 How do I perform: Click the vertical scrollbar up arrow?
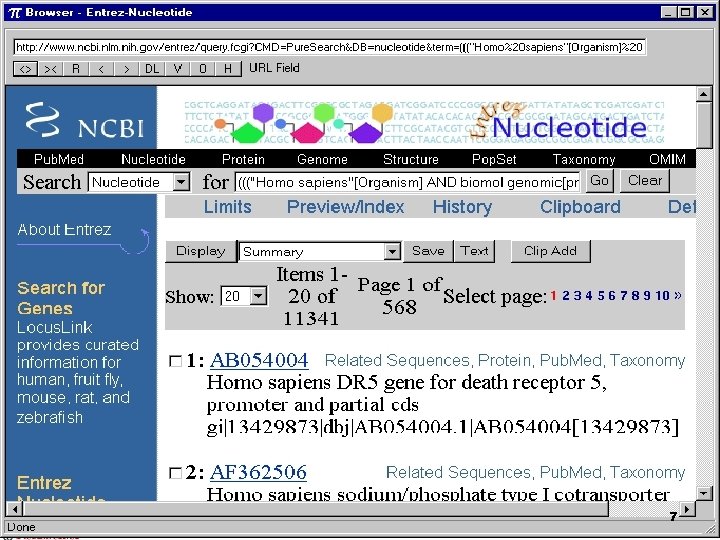tap(703, 95)
